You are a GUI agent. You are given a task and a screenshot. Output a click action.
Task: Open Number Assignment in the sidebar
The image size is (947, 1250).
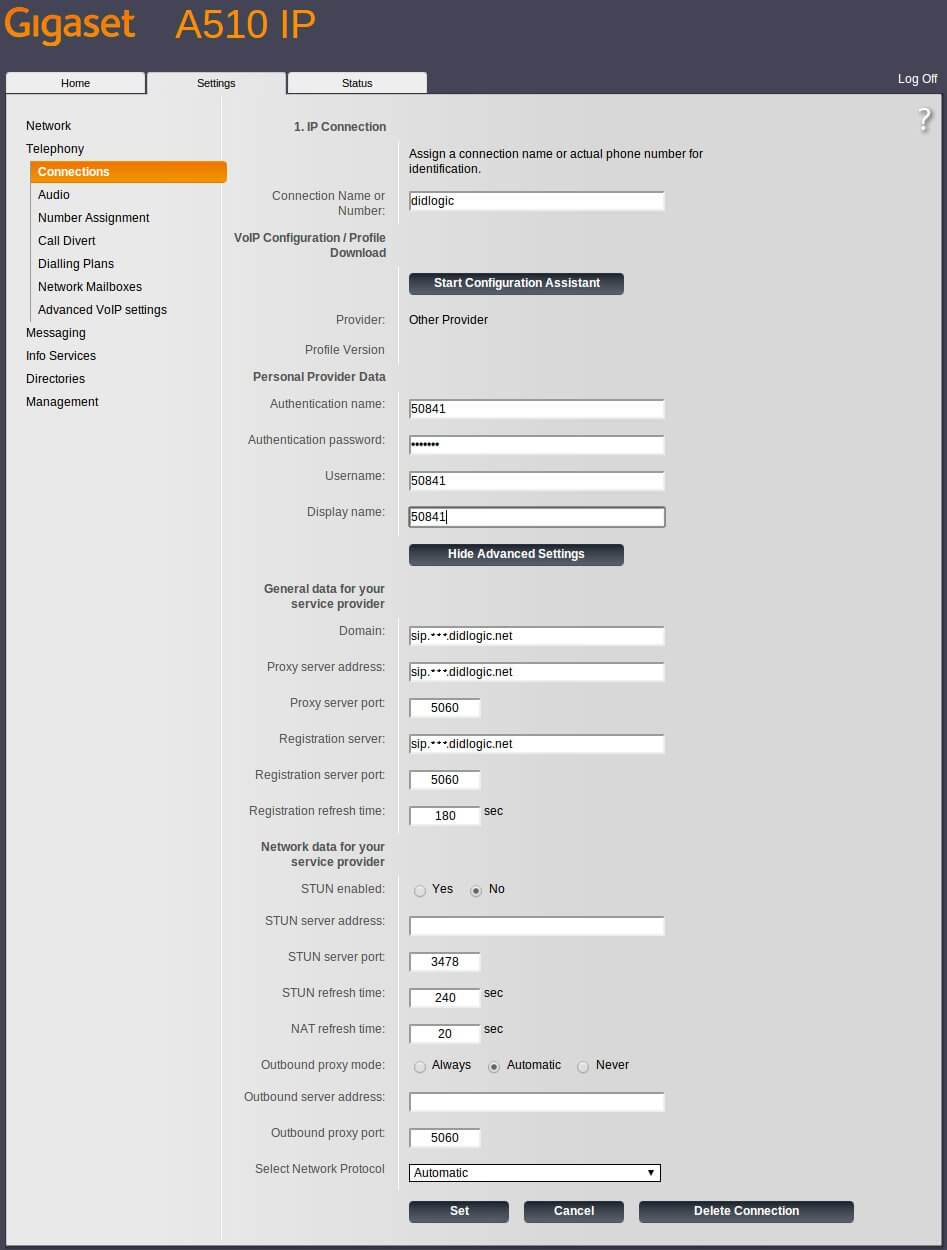pyautogui.click(x=94, y=218)
